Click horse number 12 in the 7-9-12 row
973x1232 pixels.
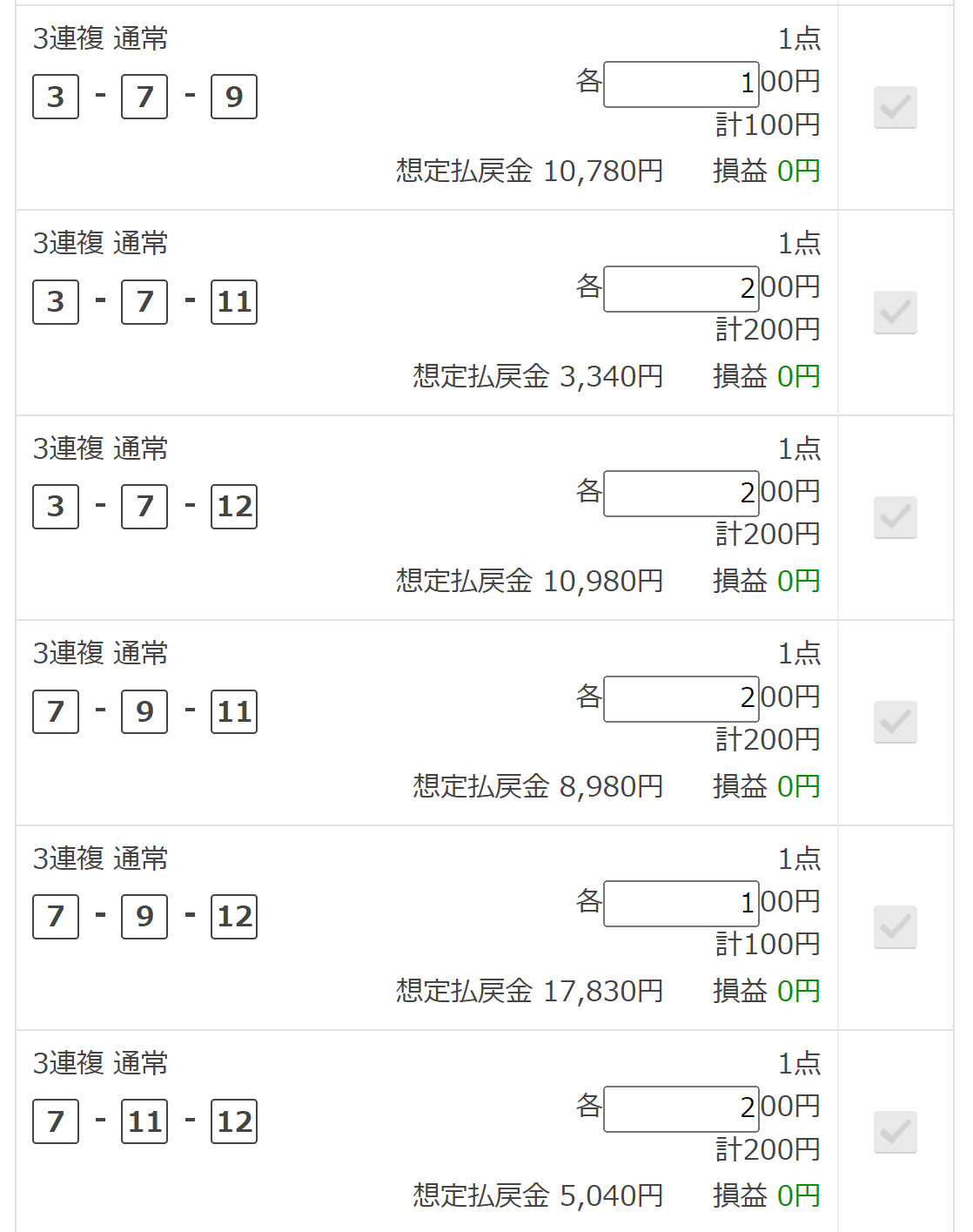(x=234, y=917)
